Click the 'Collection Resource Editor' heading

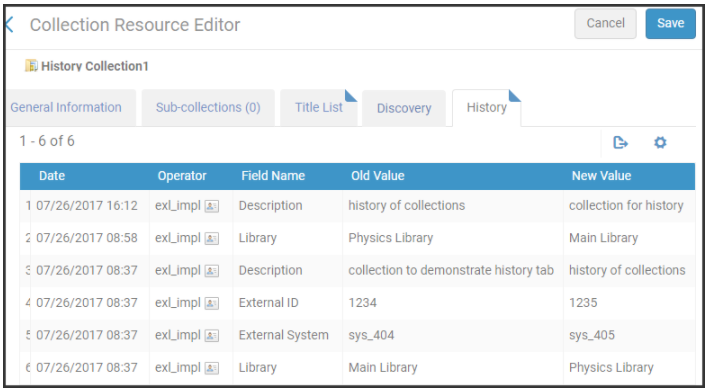135,25
